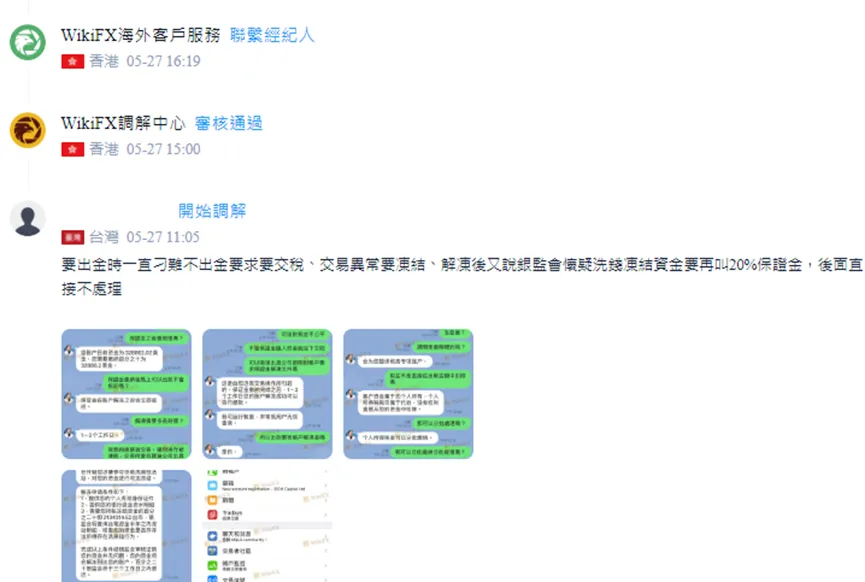Open the white app menu list thumbnail
Screen dimensions: 865x582
click(268, 526)
